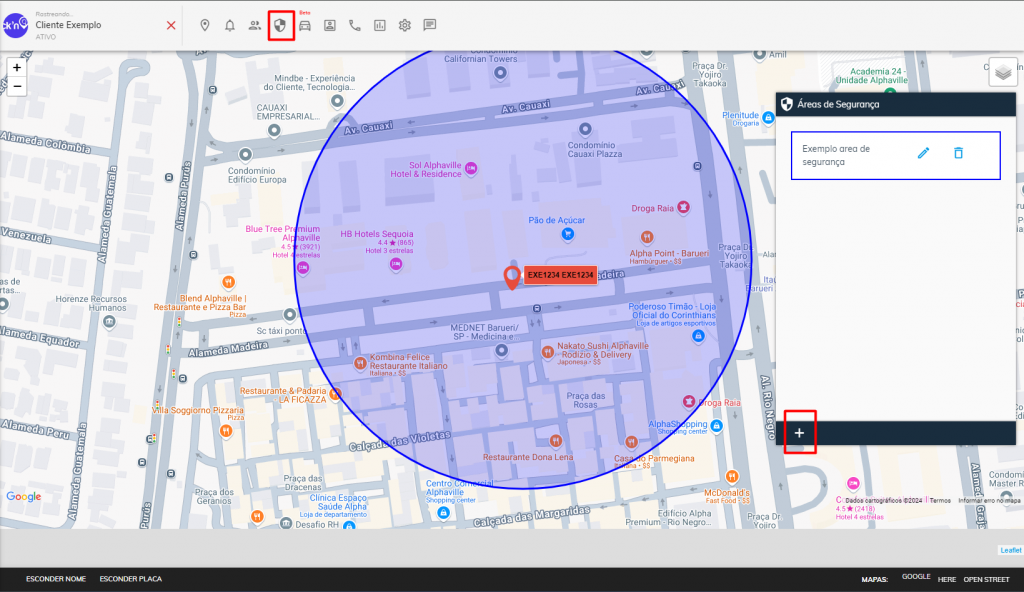Click the Restaurante Dona Lena marker
Screen dimensions: 1024x592
(x=556, y=440)
